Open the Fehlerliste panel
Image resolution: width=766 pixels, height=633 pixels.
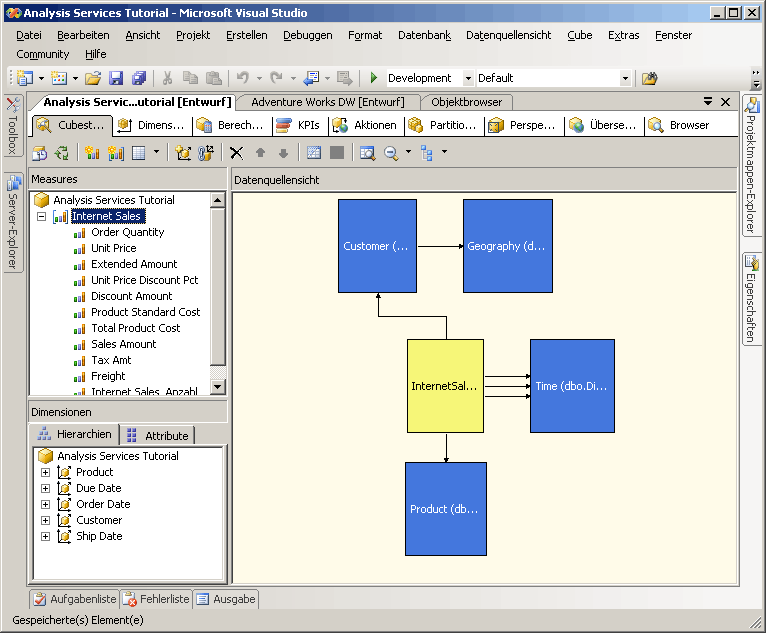click(157, 599)
